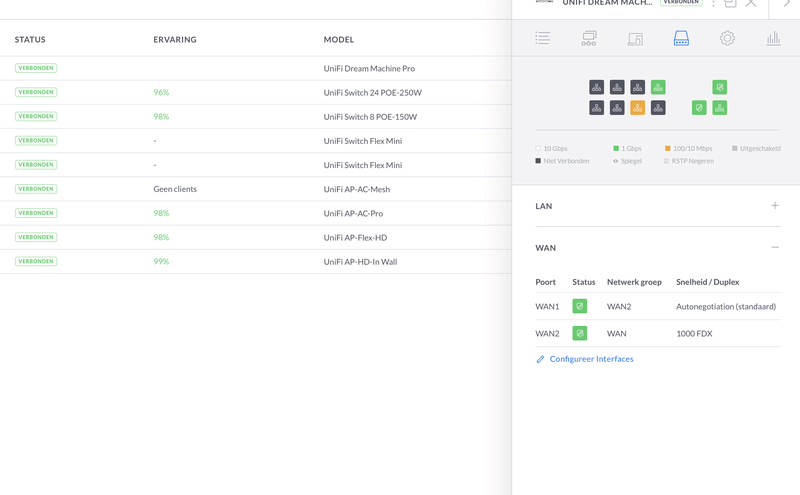Click the green shield port above the others
Screen dimensions: 800x495
(719, 87)
